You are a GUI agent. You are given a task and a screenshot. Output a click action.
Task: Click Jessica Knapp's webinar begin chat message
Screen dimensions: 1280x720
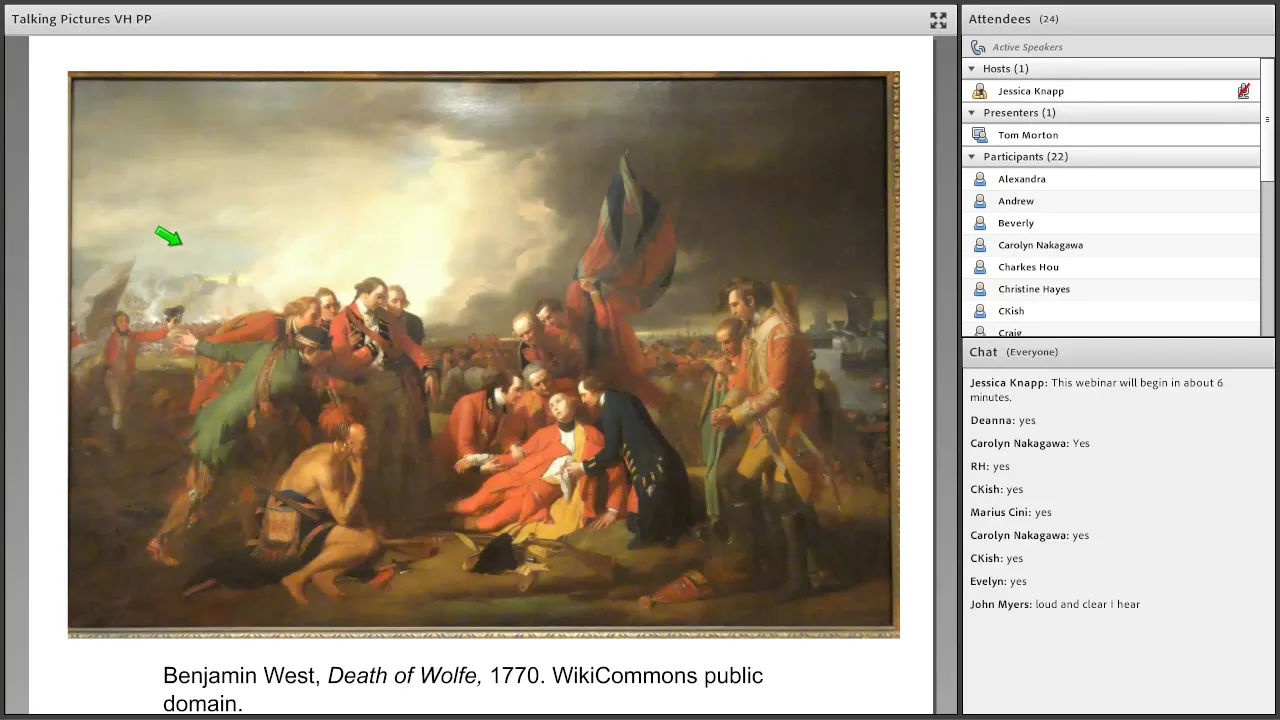click(x=1096, y=390)
